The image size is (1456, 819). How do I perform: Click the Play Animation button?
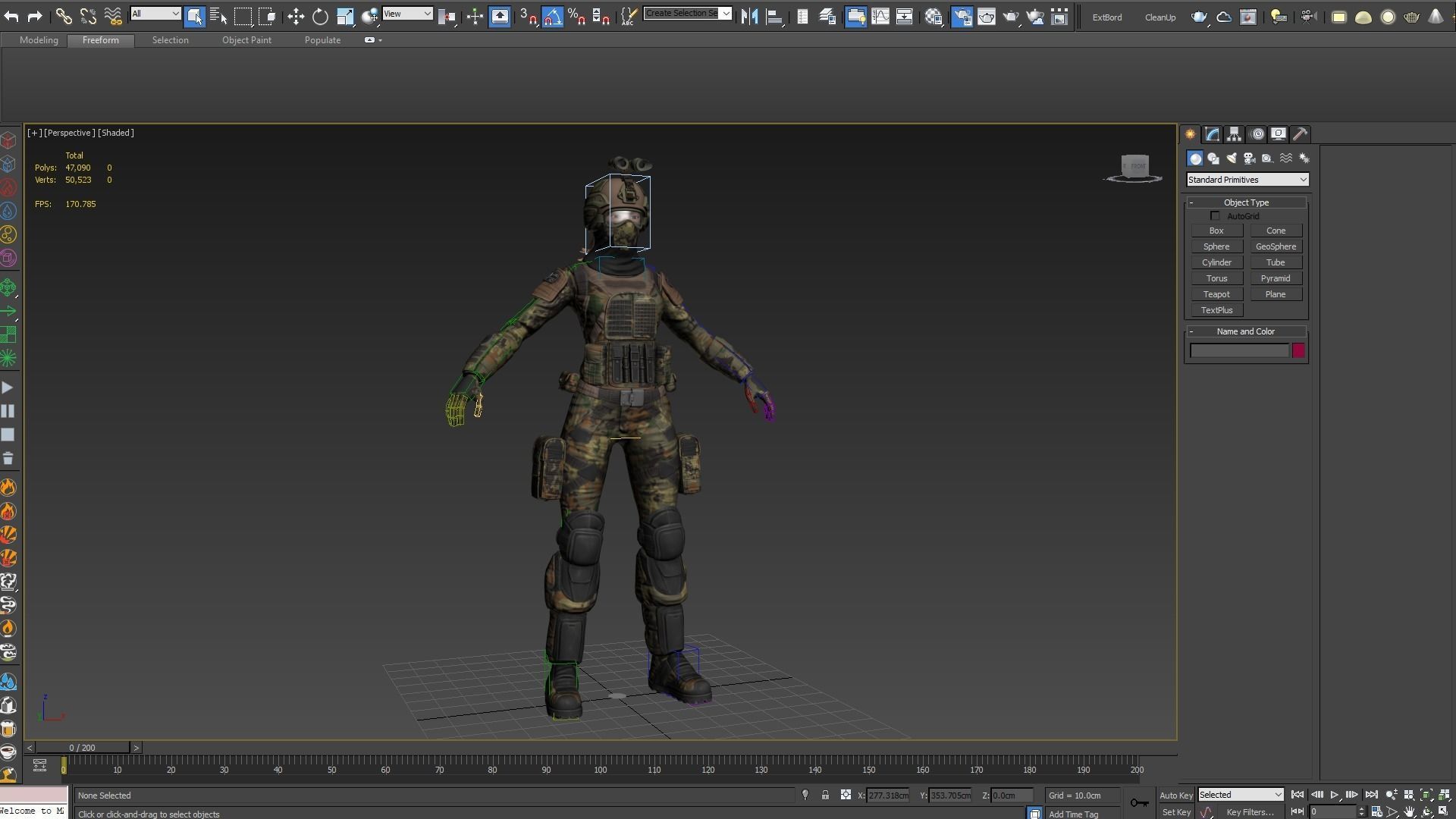point(1335,795)
